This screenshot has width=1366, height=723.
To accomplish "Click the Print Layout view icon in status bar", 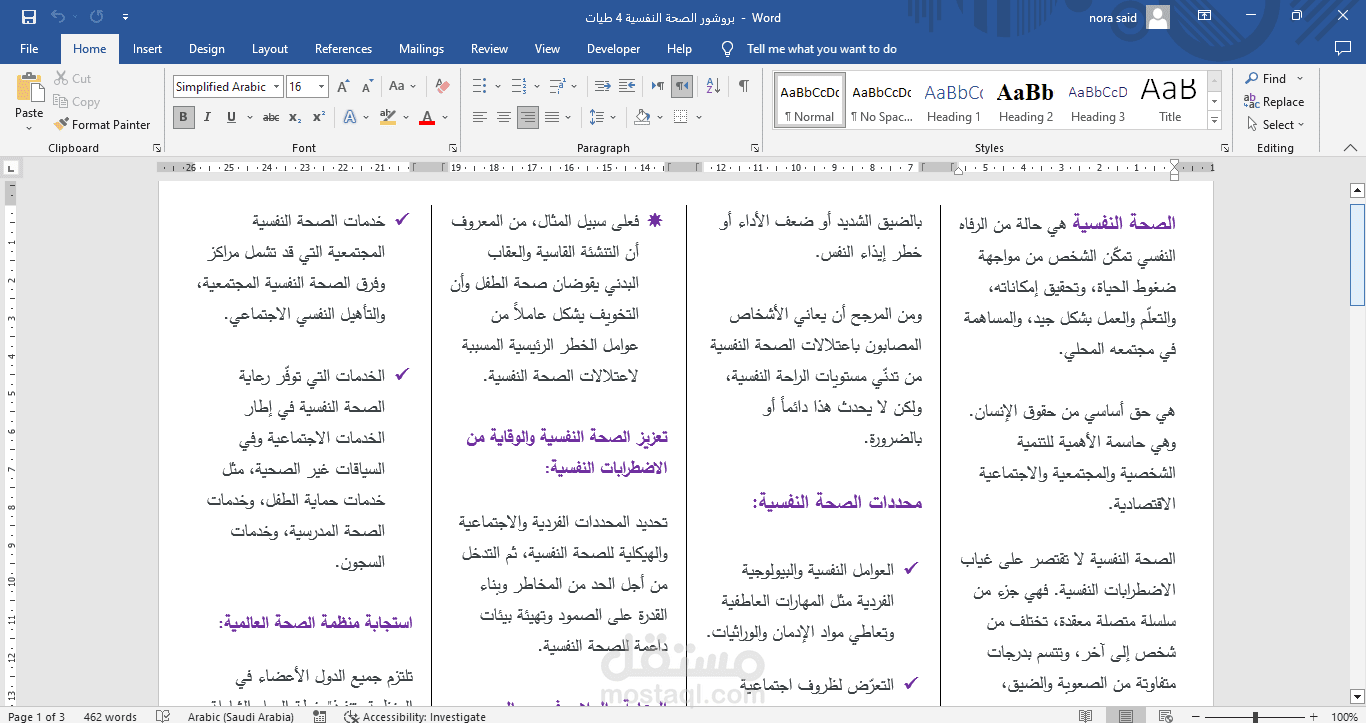I will pyautogui.click(x=1126, y=716).
